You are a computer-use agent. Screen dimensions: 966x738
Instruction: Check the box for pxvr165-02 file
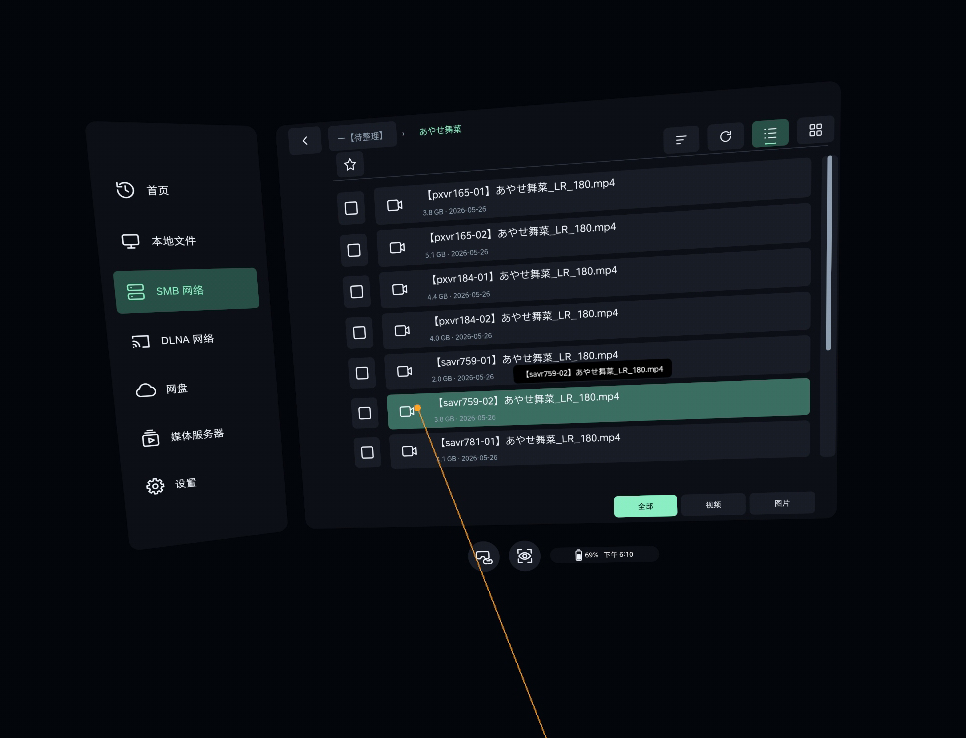click(x=354, y=250)
